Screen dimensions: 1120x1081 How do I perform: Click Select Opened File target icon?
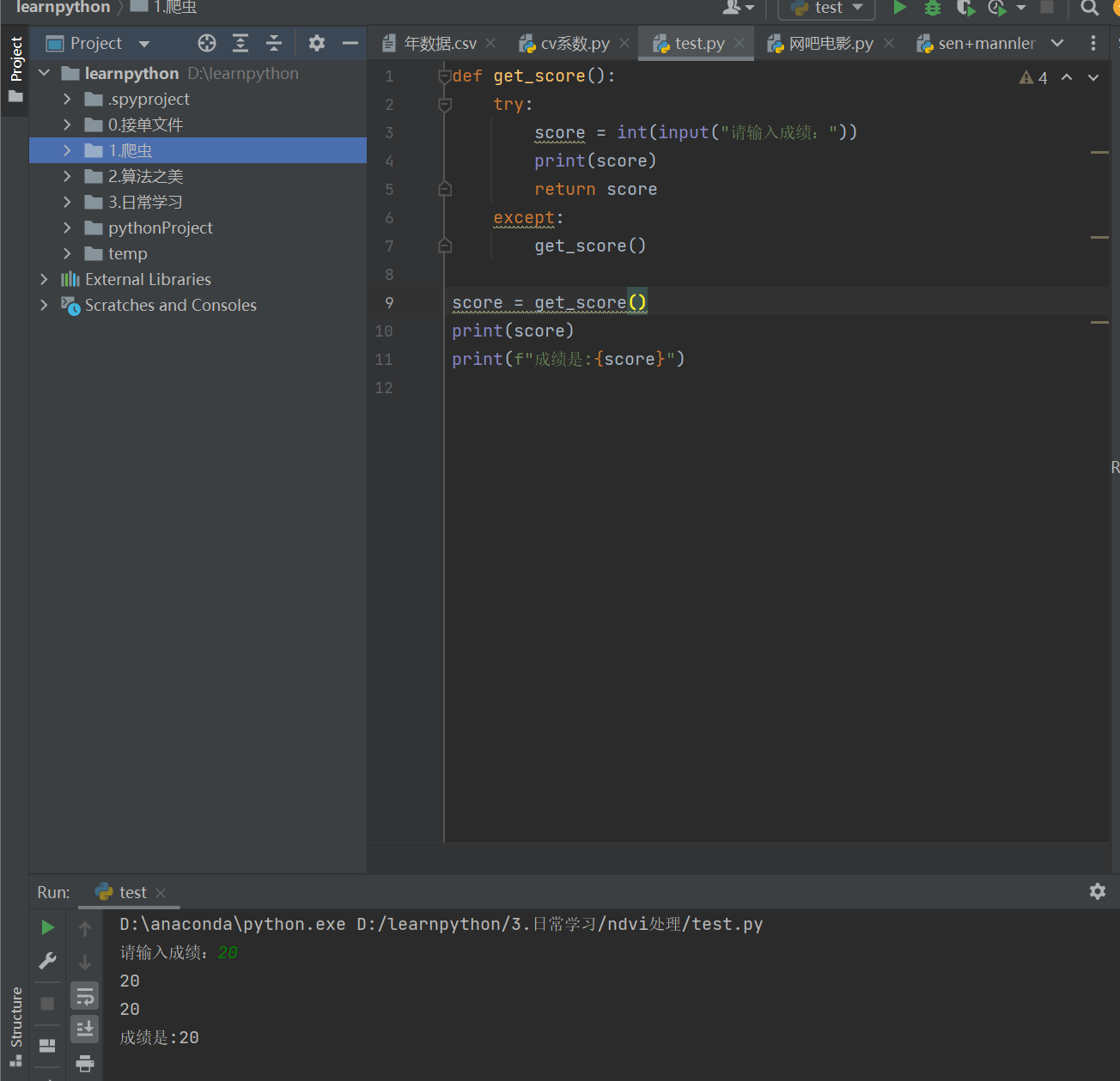[207, 43]
